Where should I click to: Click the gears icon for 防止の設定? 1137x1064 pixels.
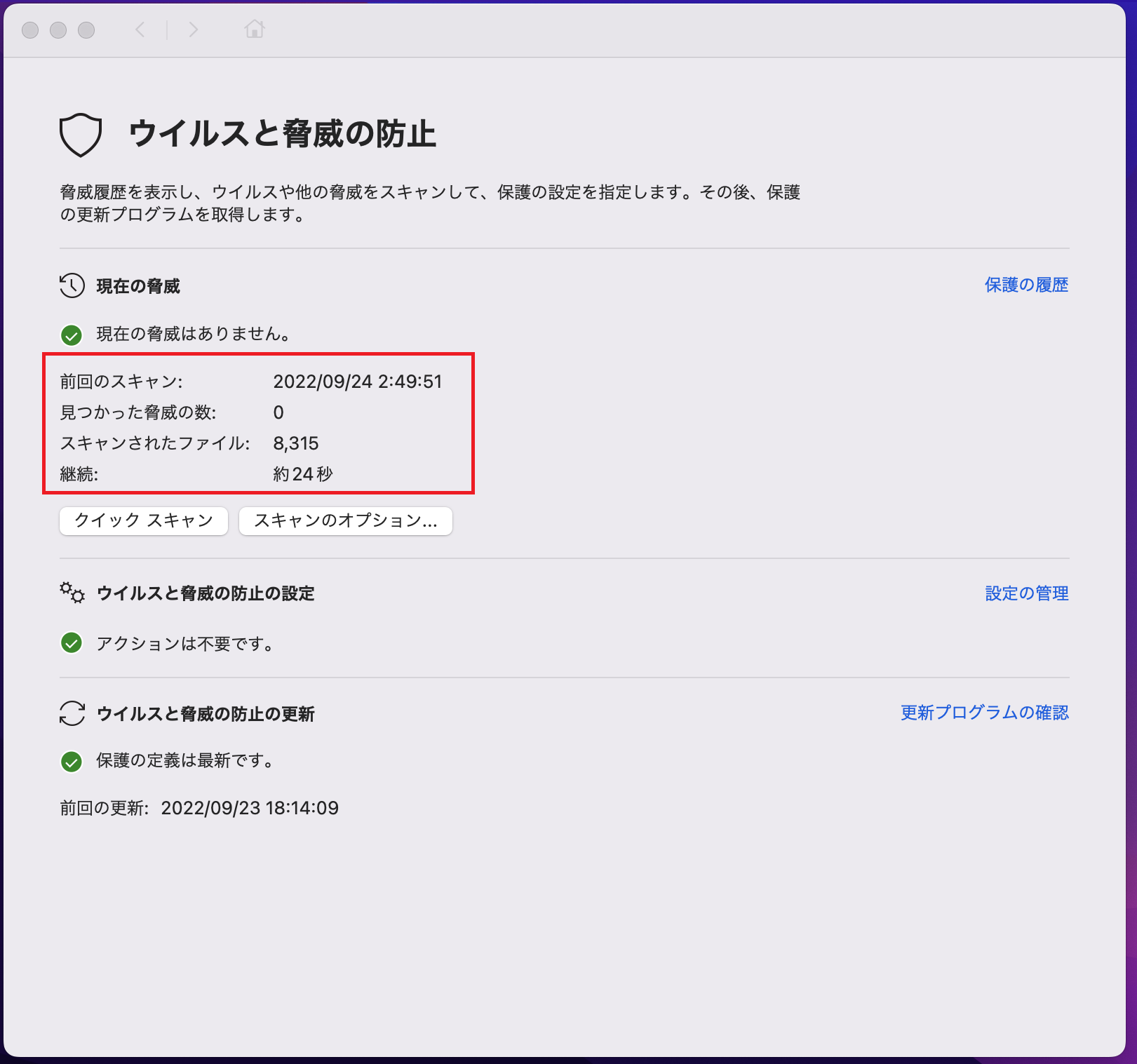pyautogui.click(x=72, y=593)
